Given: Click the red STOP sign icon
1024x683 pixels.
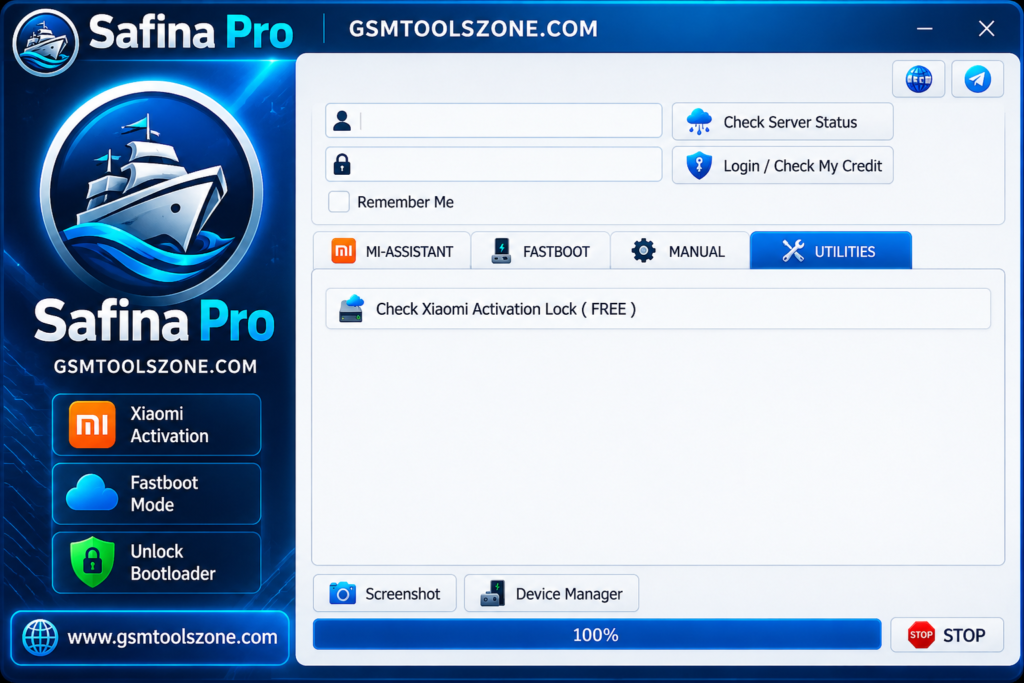Looking at the screenshot, I should coord(921,635).
